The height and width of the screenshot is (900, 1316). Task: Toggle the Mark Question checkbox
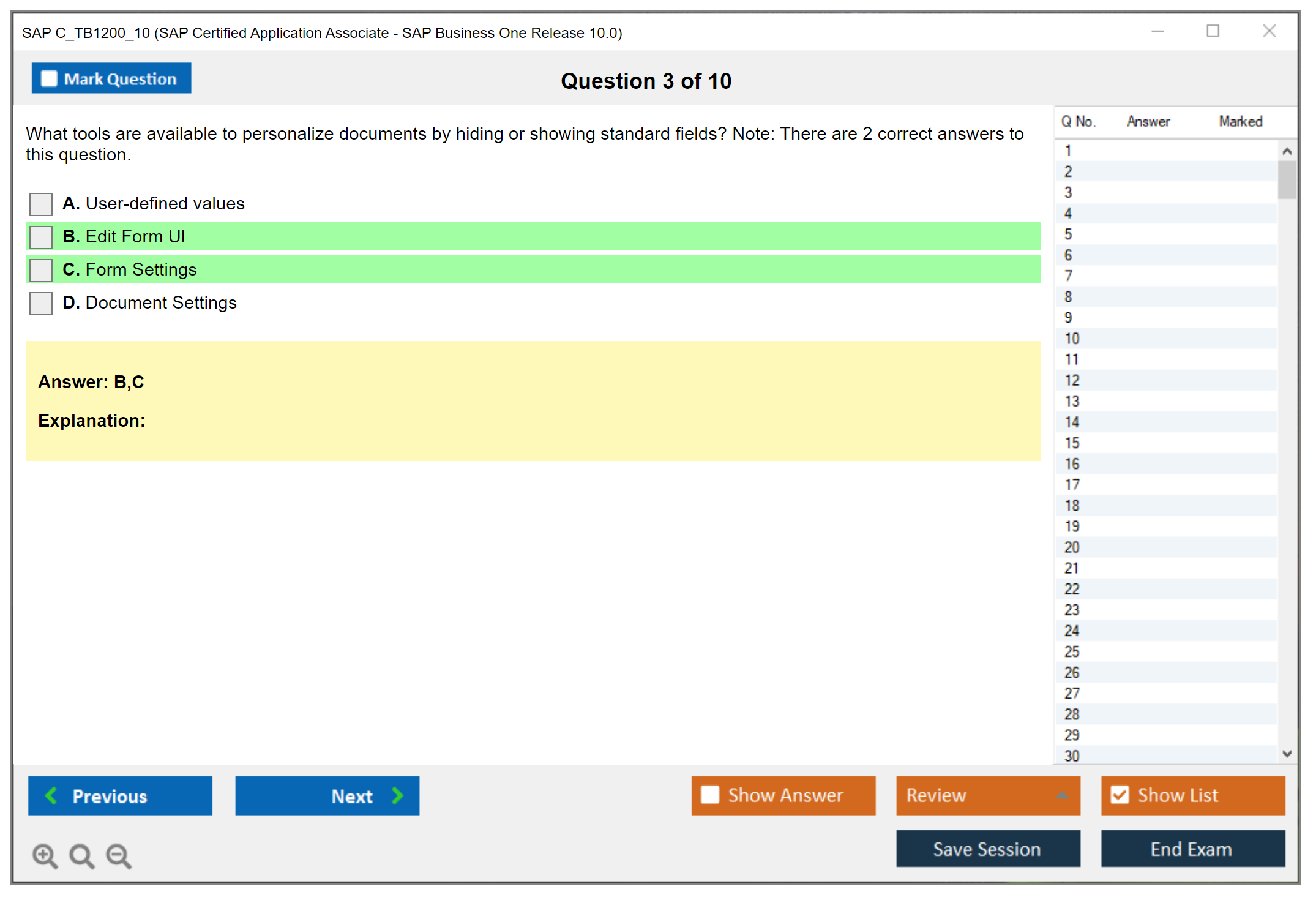50,79
